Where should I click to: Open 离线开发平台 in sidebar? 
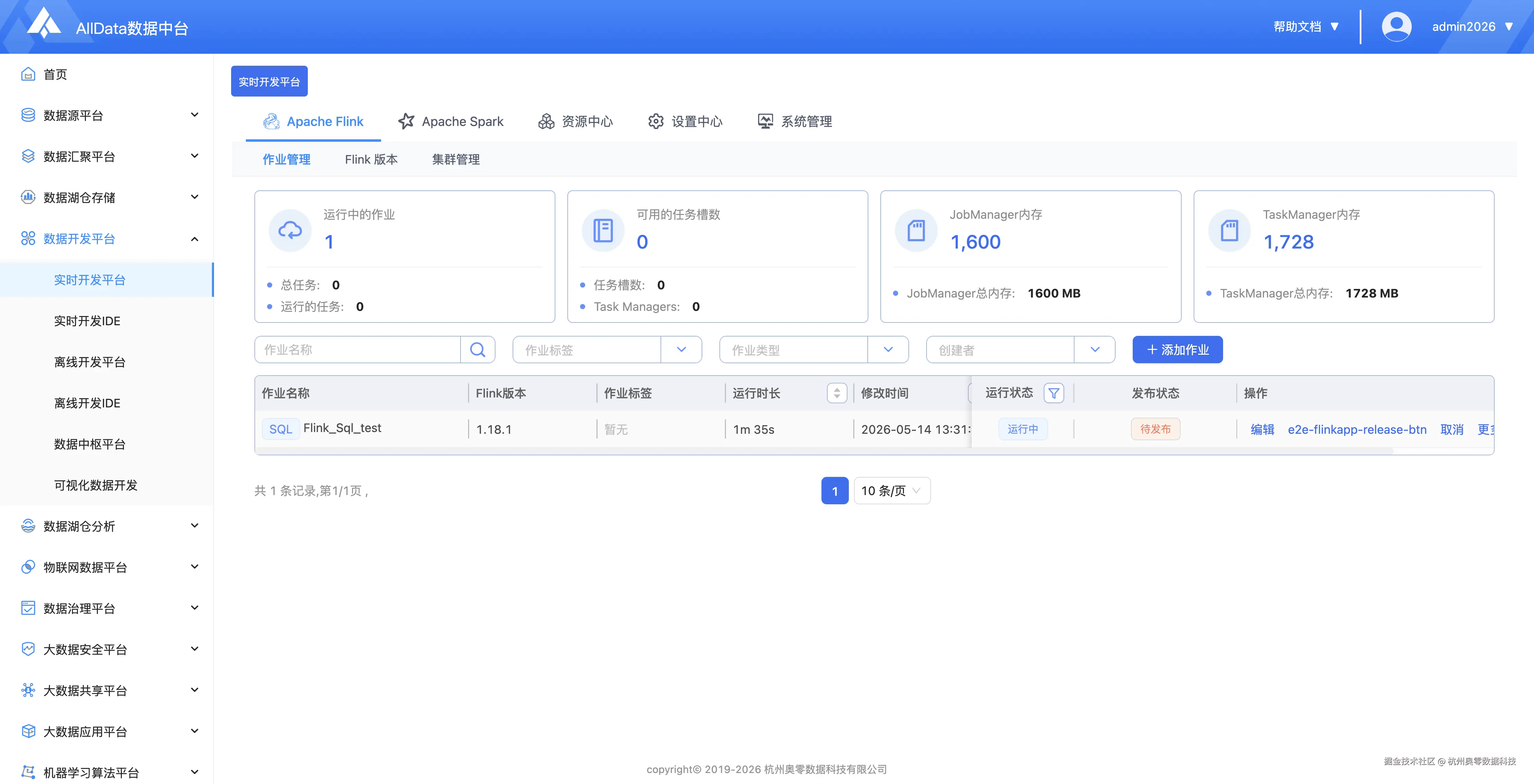coord(89,362)
